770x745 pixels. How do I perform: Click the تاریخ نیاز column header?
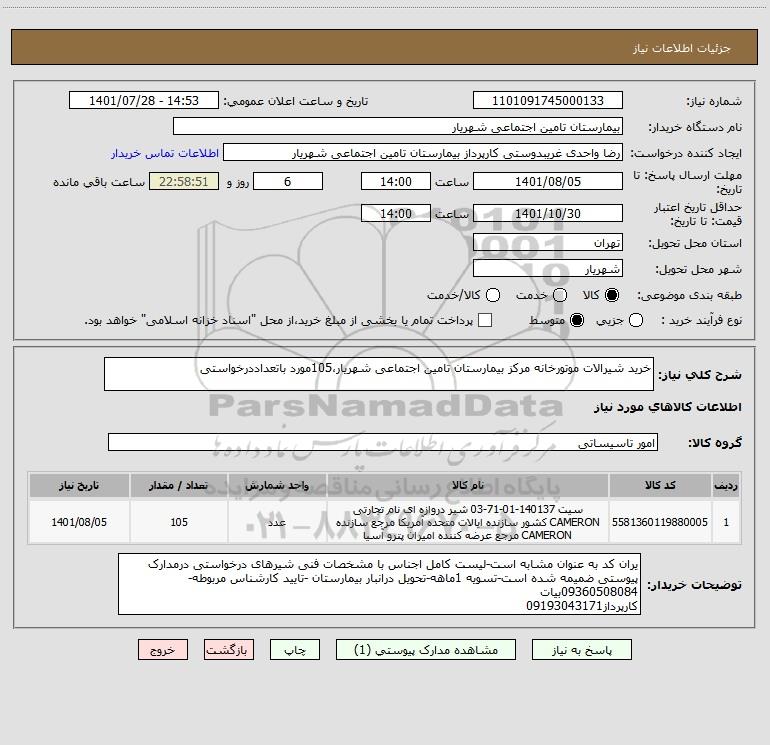coord(79,485)
